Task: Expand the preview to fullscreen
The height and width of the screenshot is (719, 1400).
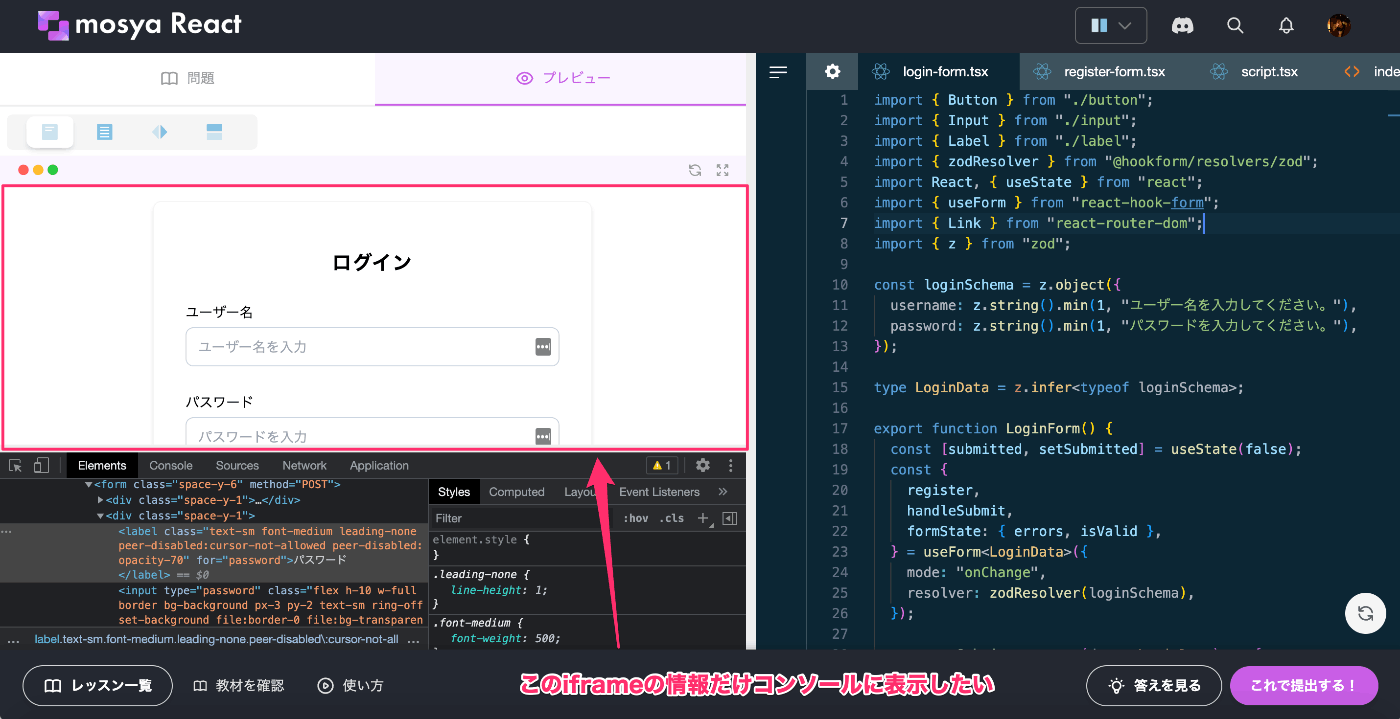Action: coord(723,170)
